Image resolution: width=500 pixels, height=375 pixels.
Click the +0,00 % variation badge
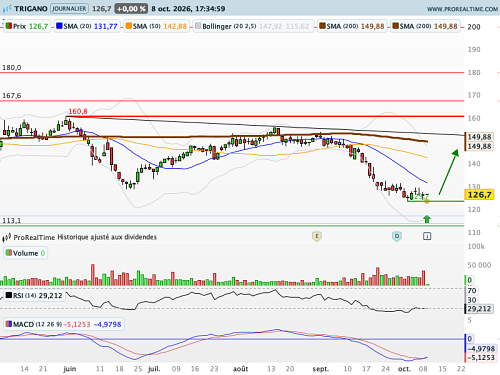point(131,9)
